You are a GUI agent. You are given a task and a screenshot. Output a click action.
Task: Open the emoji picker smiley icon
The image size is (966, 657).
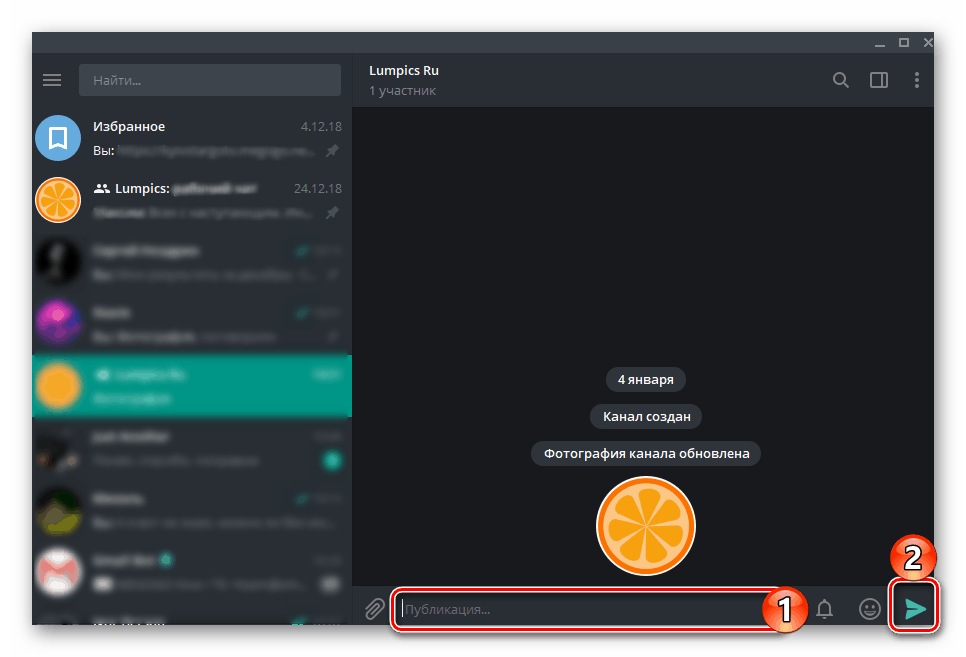click(867, 608)
